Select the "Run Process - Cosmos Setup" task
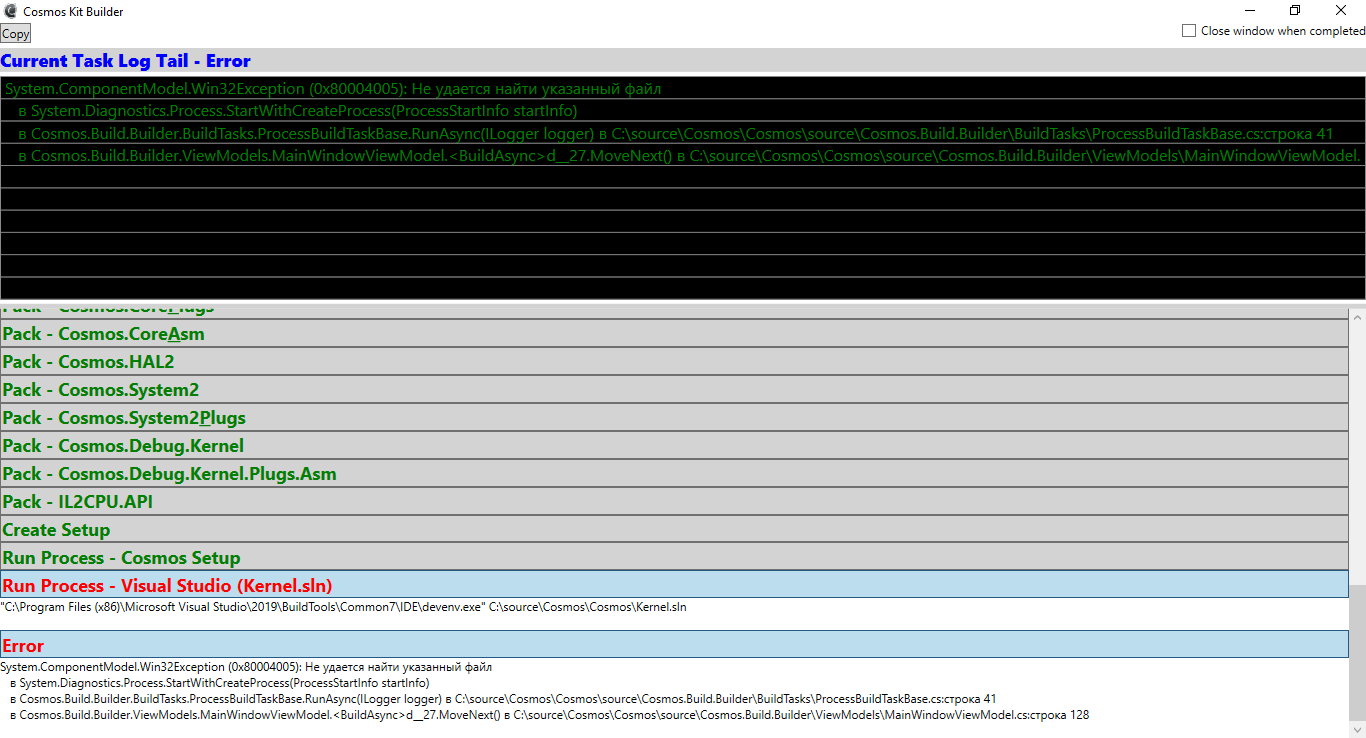 [120, 557]
